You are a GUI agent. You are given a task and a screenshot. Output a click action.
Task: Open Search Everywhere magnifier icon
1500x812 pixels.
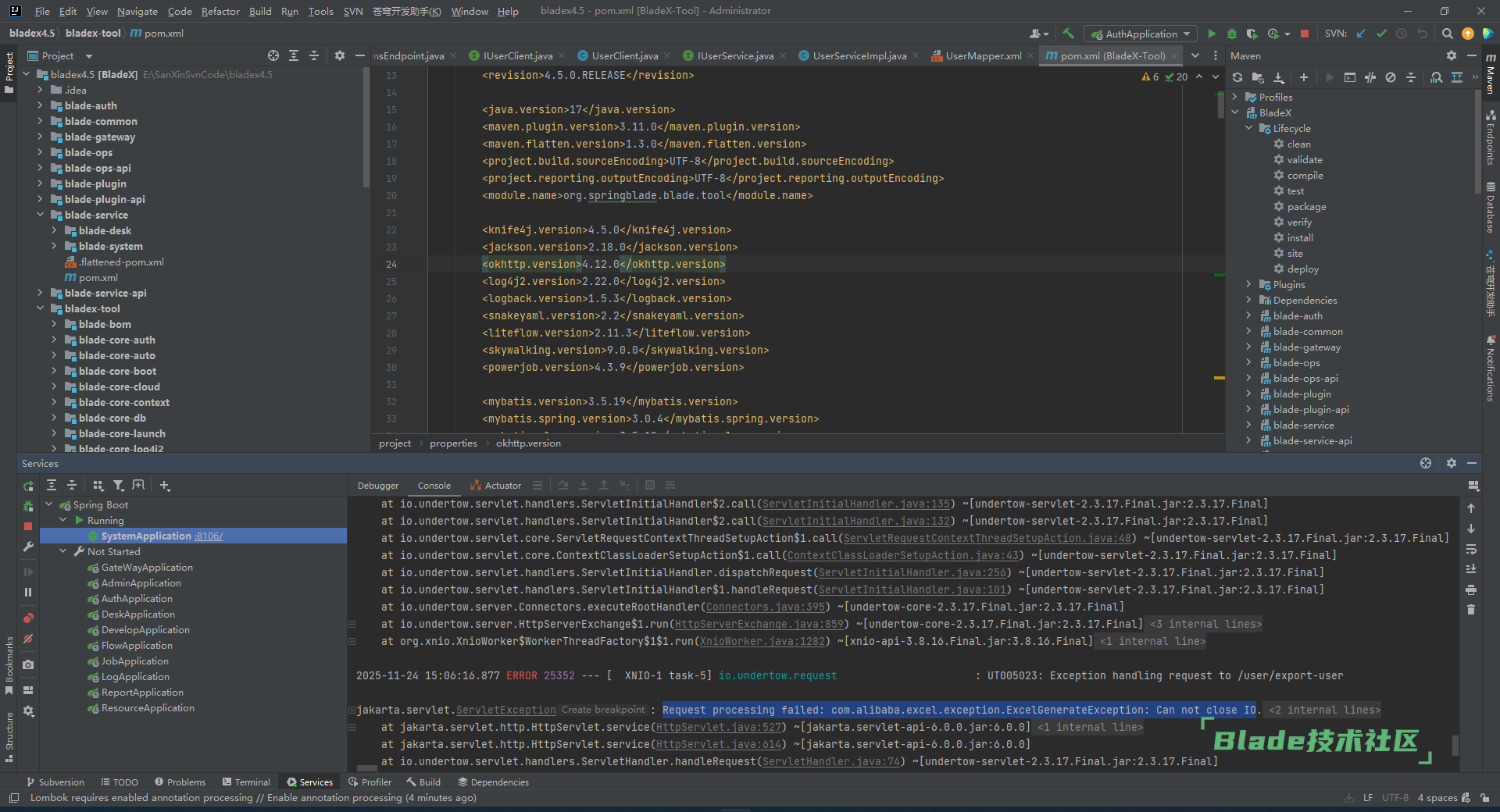click(x=1447, y=34)
